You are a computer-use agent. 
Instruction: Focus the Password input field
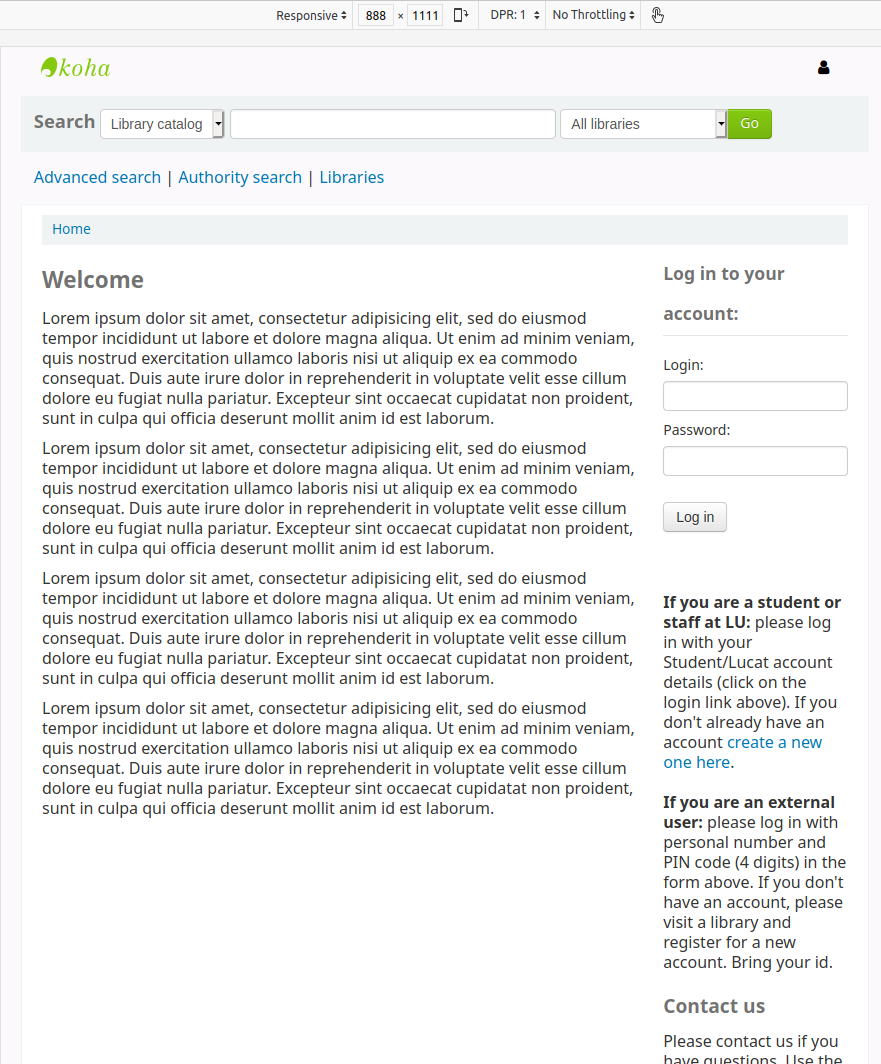point(755,461)
